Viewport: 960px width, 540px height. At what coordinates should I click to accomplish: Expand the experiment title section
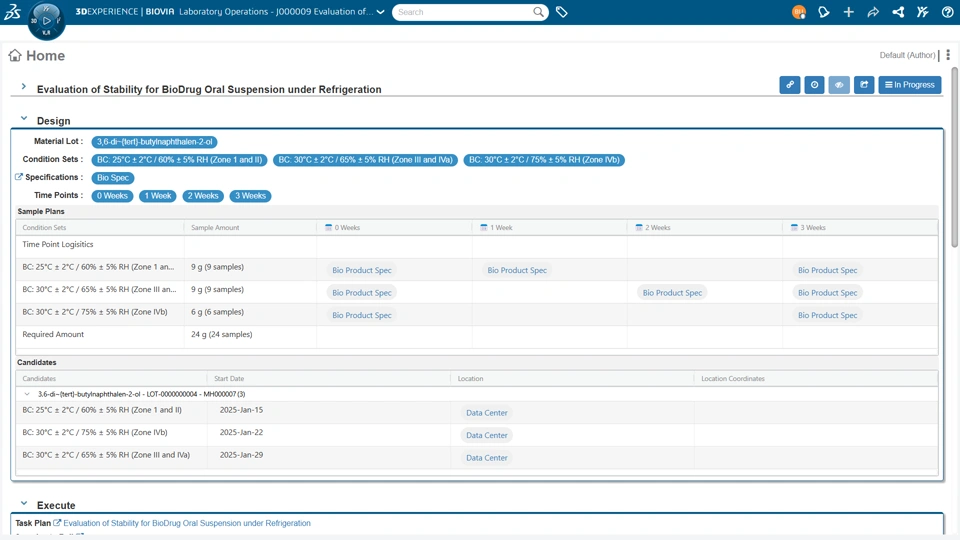click(x=24, y=86)
